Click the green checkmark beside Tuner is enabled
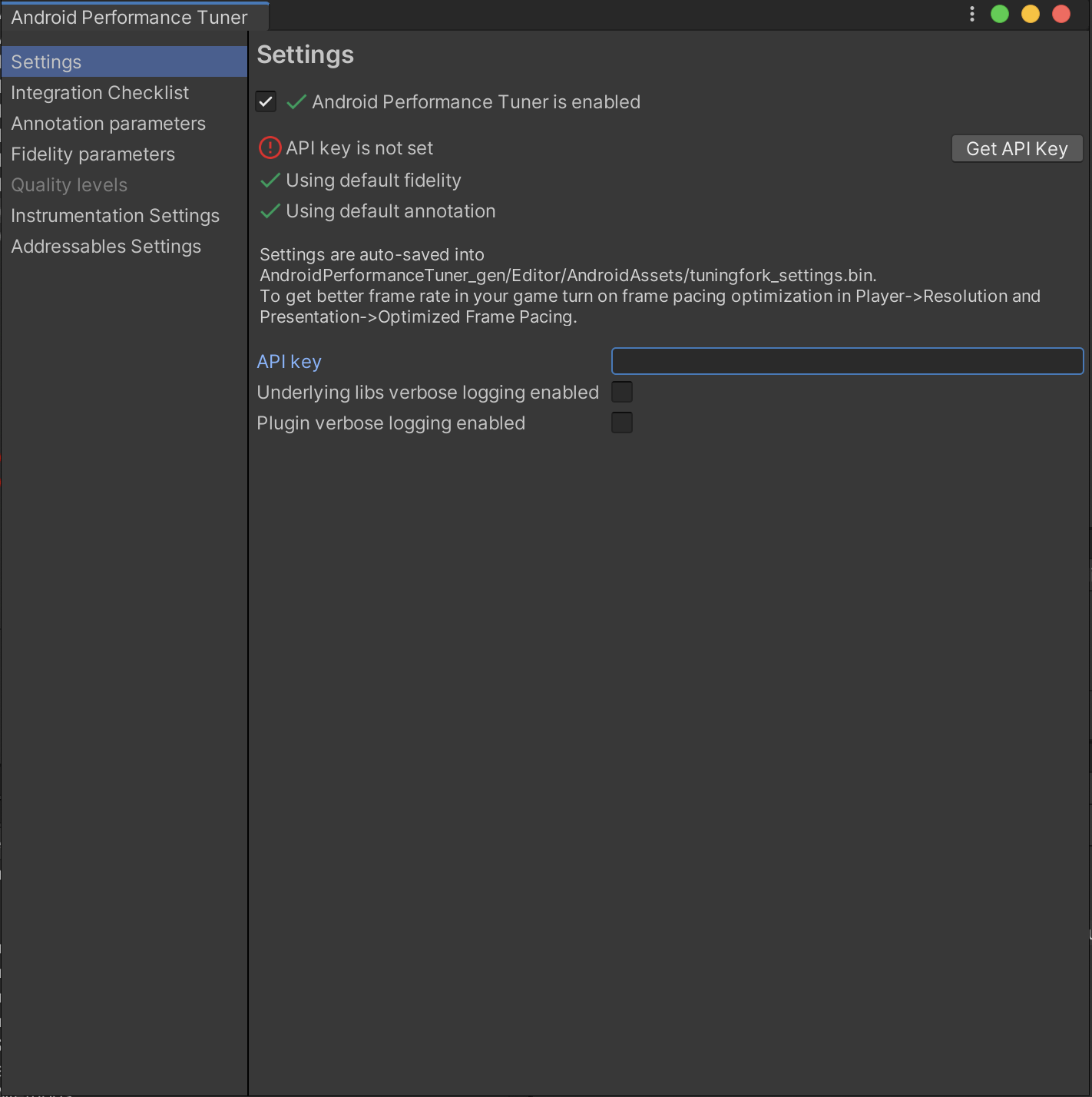This screenshot has height=1097, width=1092. 296,102
